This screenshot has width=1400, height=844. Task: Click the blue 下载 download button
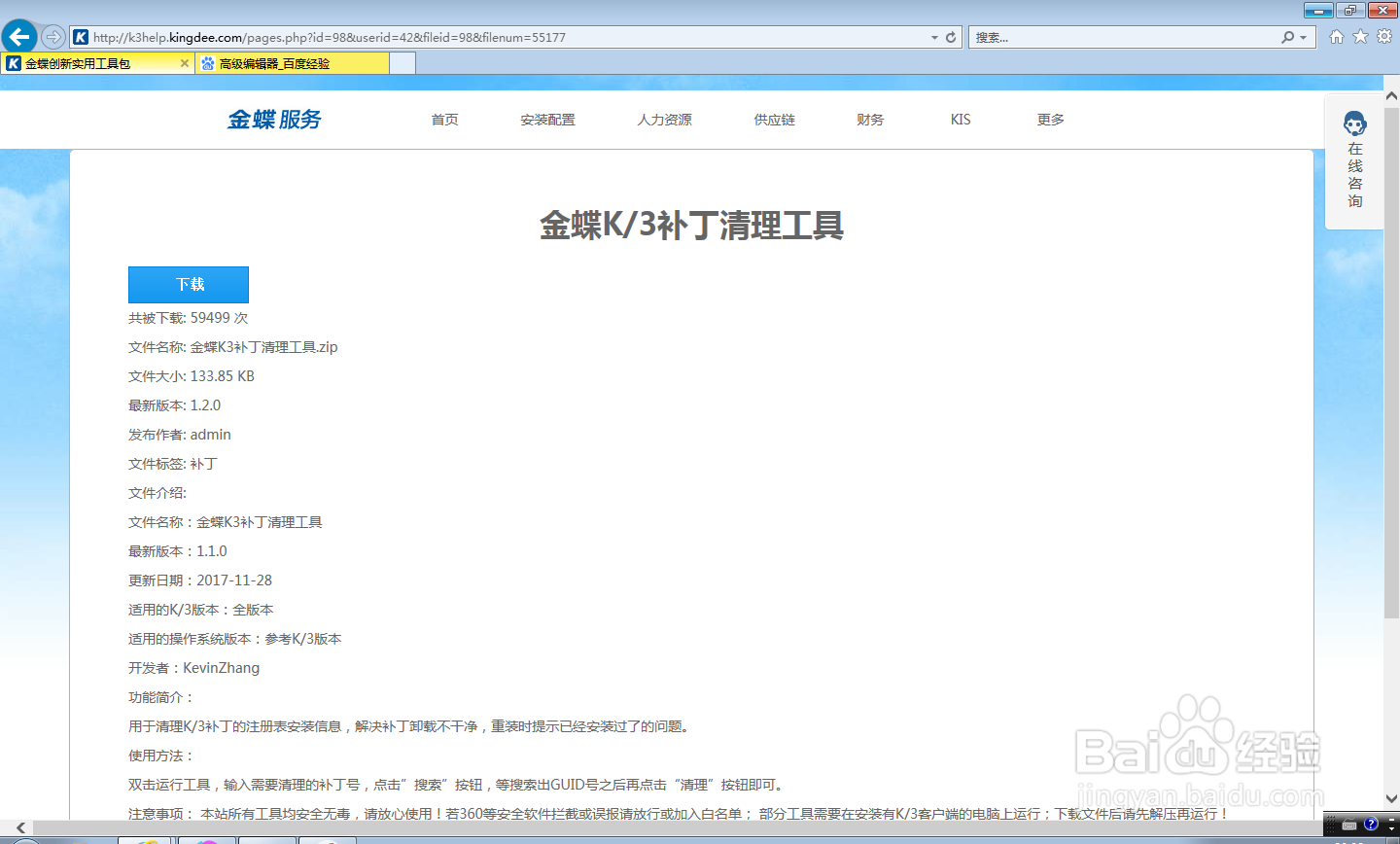[x=189, y=284]
